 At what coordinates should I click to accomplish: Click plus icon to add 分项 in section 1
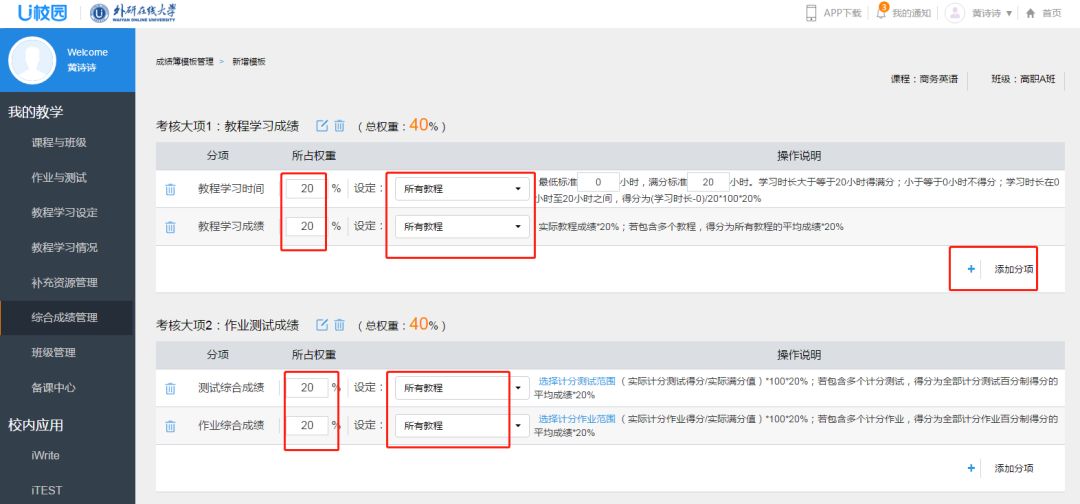(x=971, y=269)
